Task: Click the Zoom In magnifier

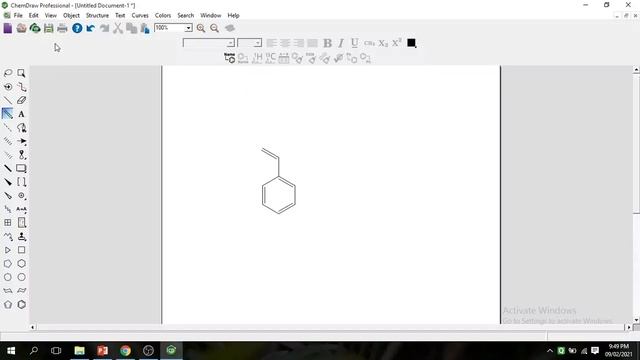Action: [201, 28]
